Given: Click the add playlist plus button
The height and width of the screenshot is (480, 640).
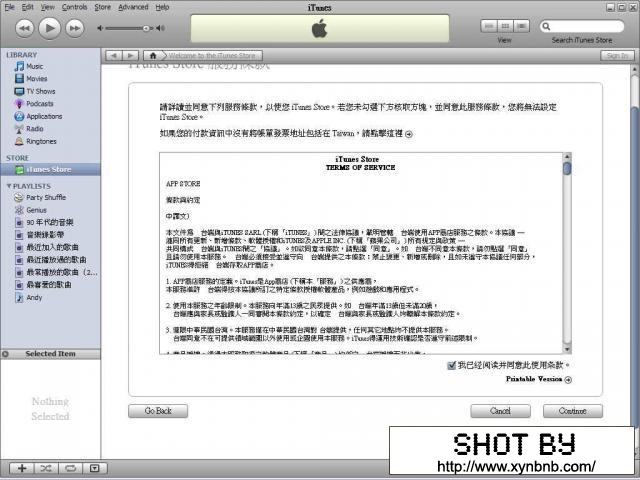Looking at the screenshot, I should pos(22,468).
